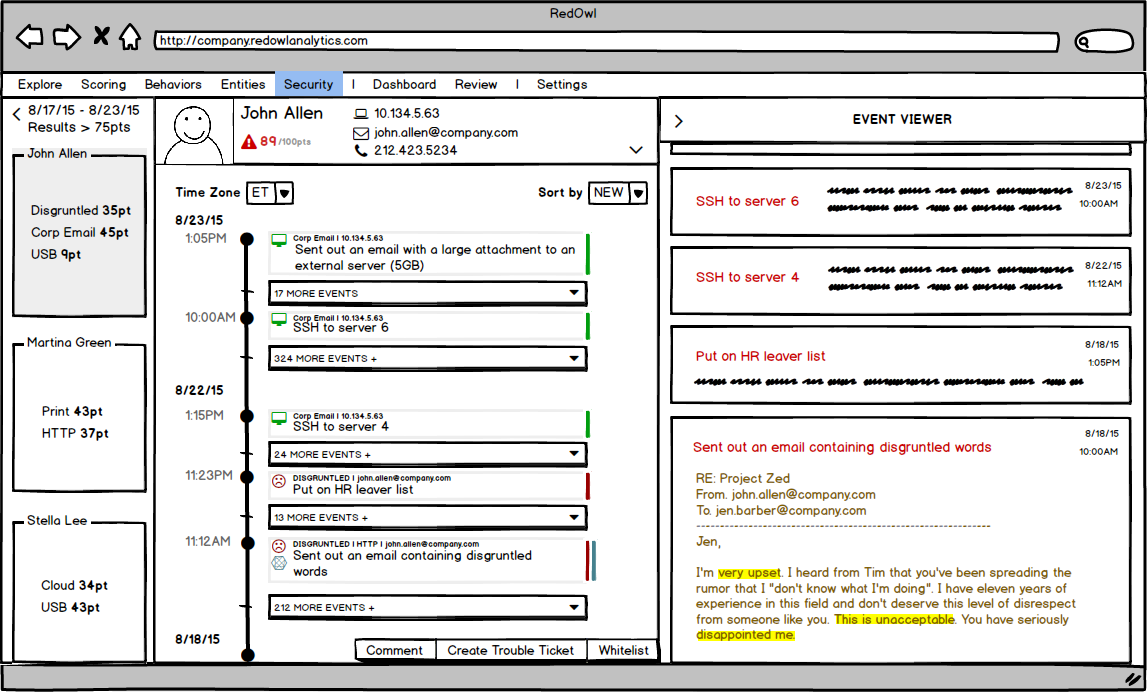1147x692 pixels.
Task: Open SSH to server 6 in Event Viewer
Action: (900, 200)
